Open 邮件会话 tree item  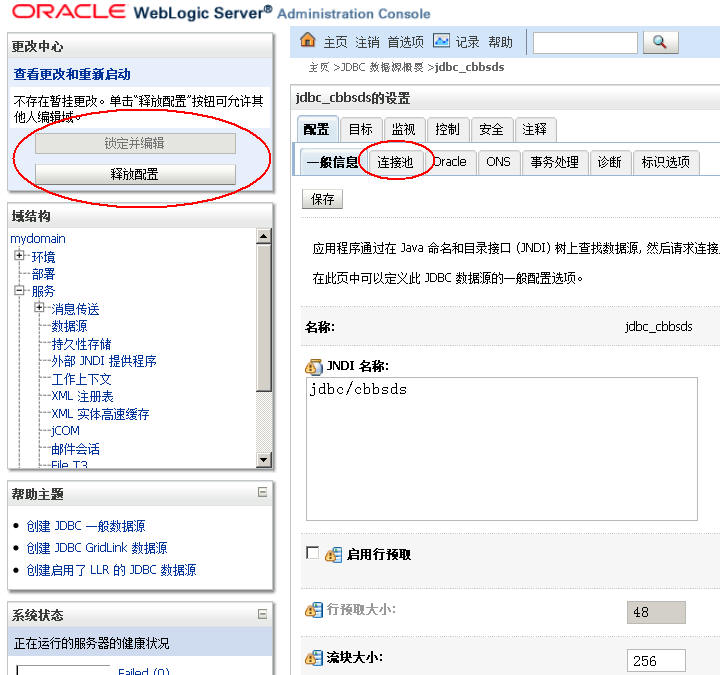click(75, 449)
